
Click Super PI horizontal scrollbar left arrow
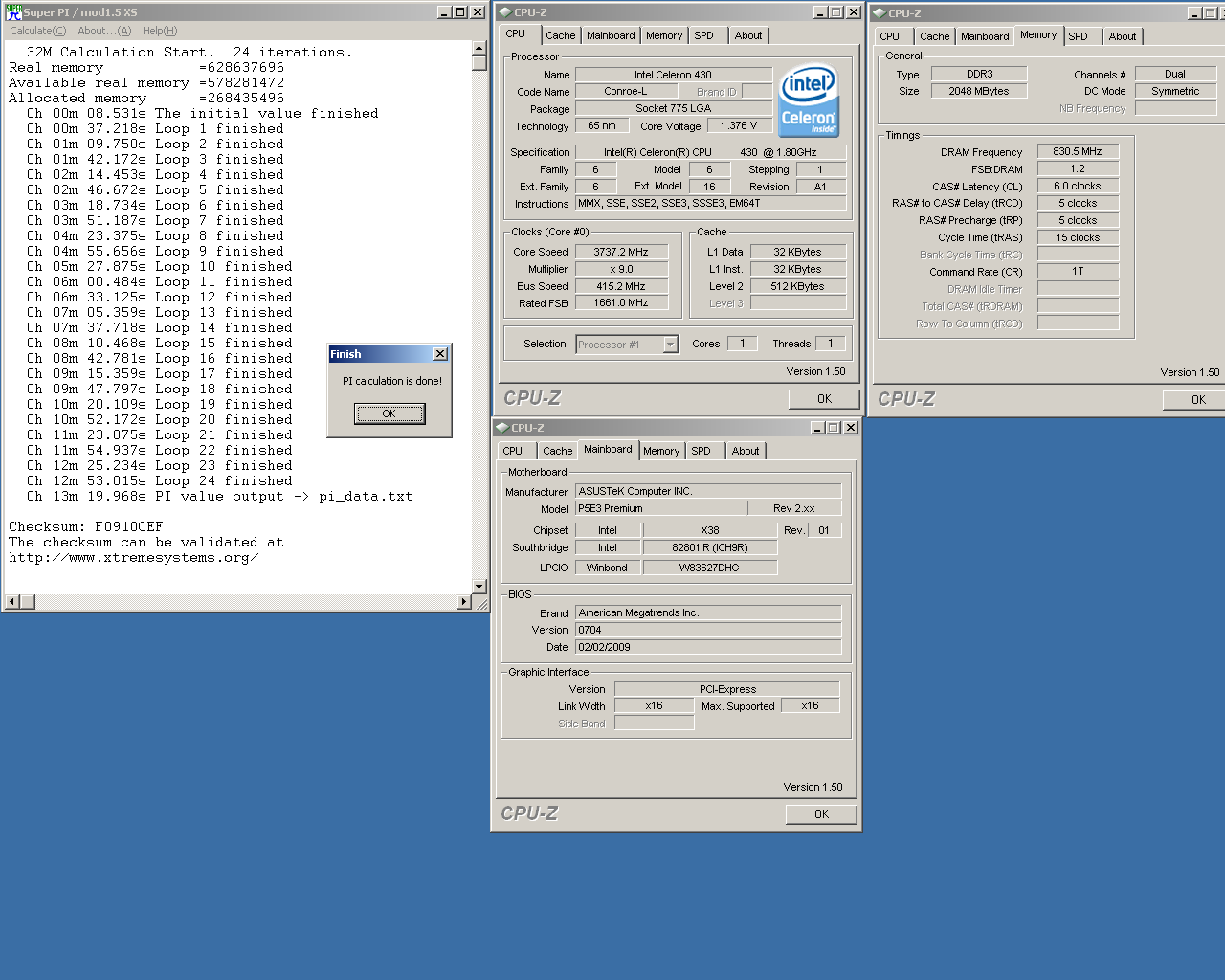point(12,602)
